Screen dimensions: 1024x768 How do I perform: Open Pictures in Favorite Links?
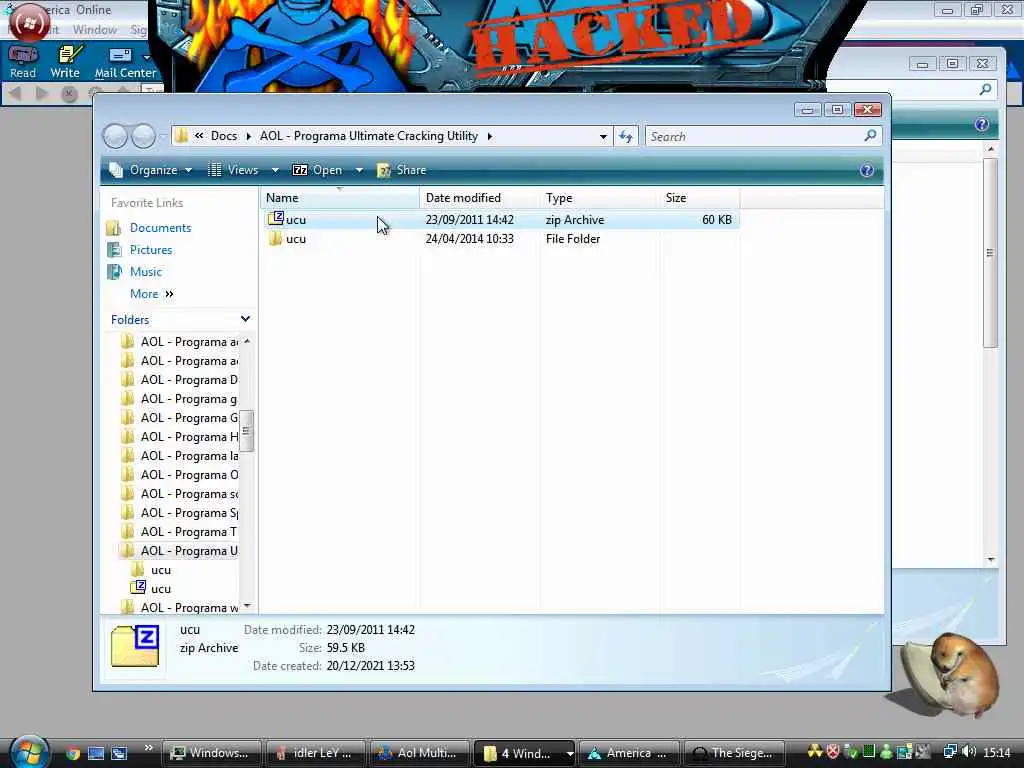151,250
